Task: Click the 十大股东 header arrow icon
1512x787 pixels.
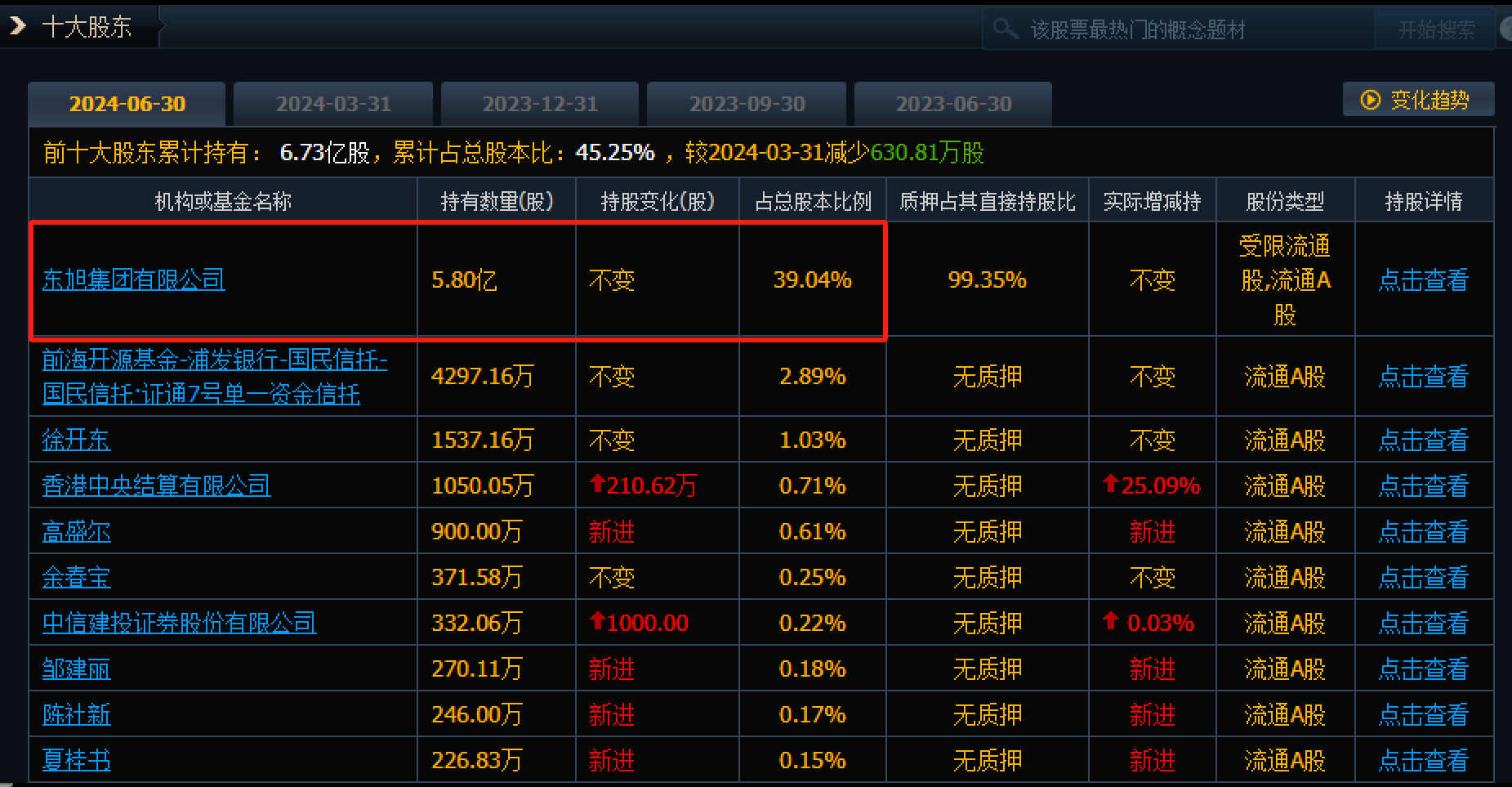Action: coord(17,27)
